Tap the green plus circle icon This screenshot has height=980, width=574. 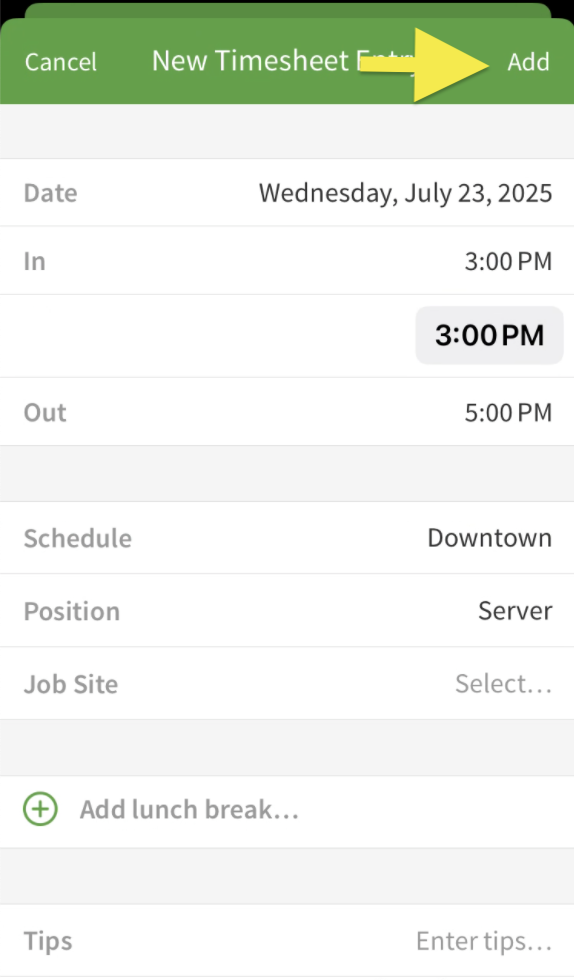point(40,809)
